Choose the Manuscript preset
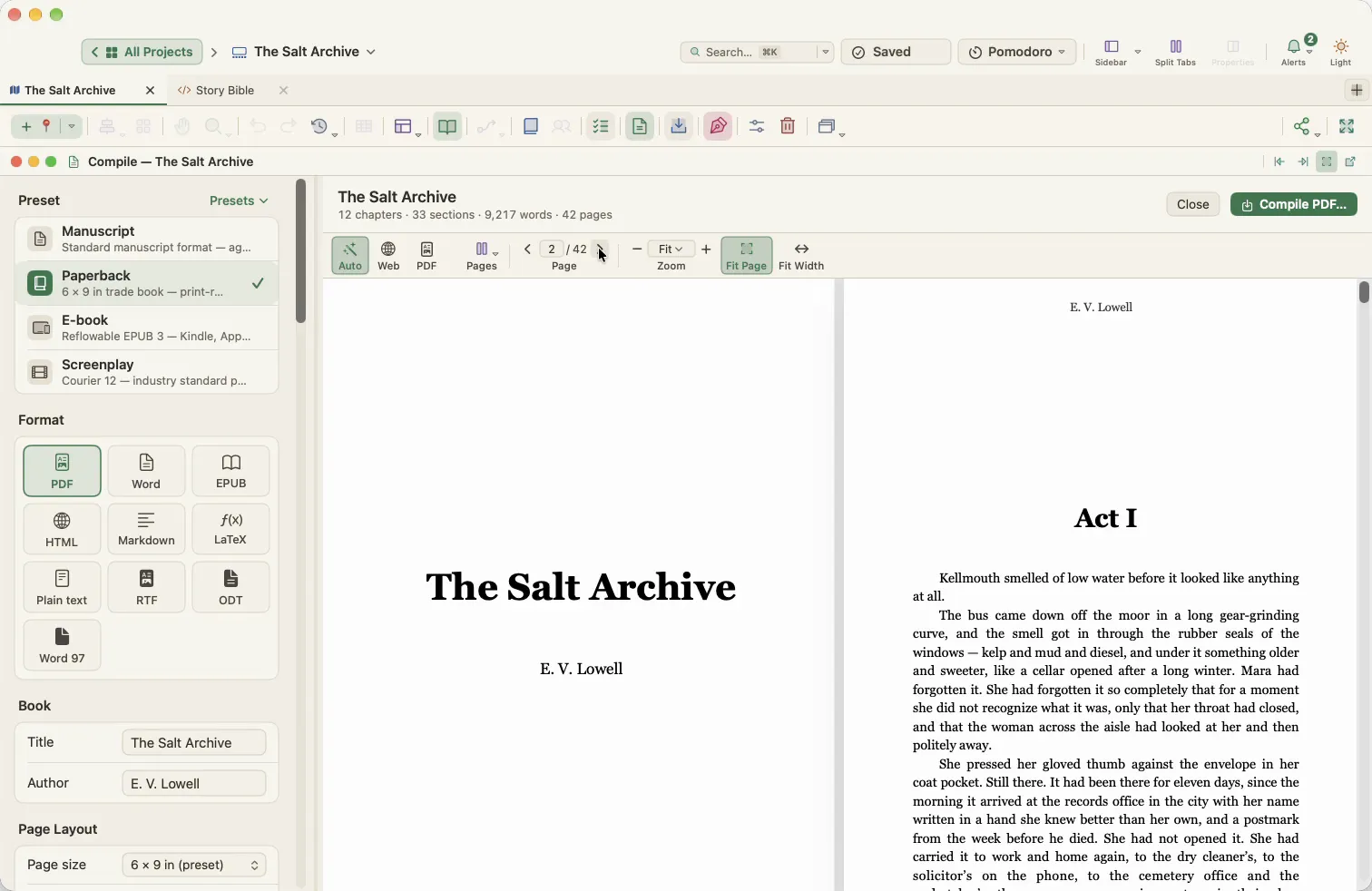 [146, 240]
